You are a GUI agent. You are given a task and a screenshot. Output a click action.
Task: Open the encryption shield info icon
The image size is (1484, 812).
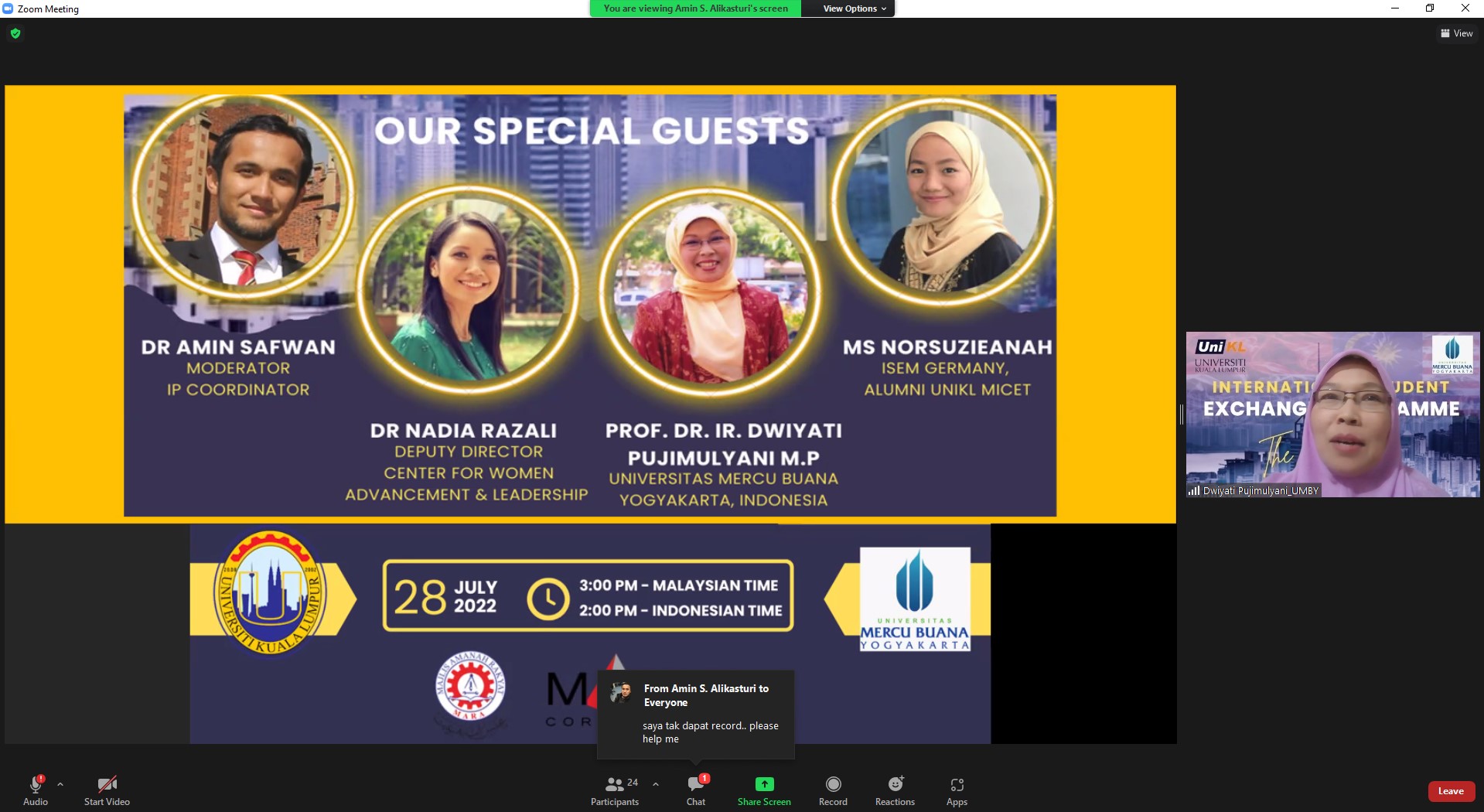pyautogui.click(x=15, y=33)
